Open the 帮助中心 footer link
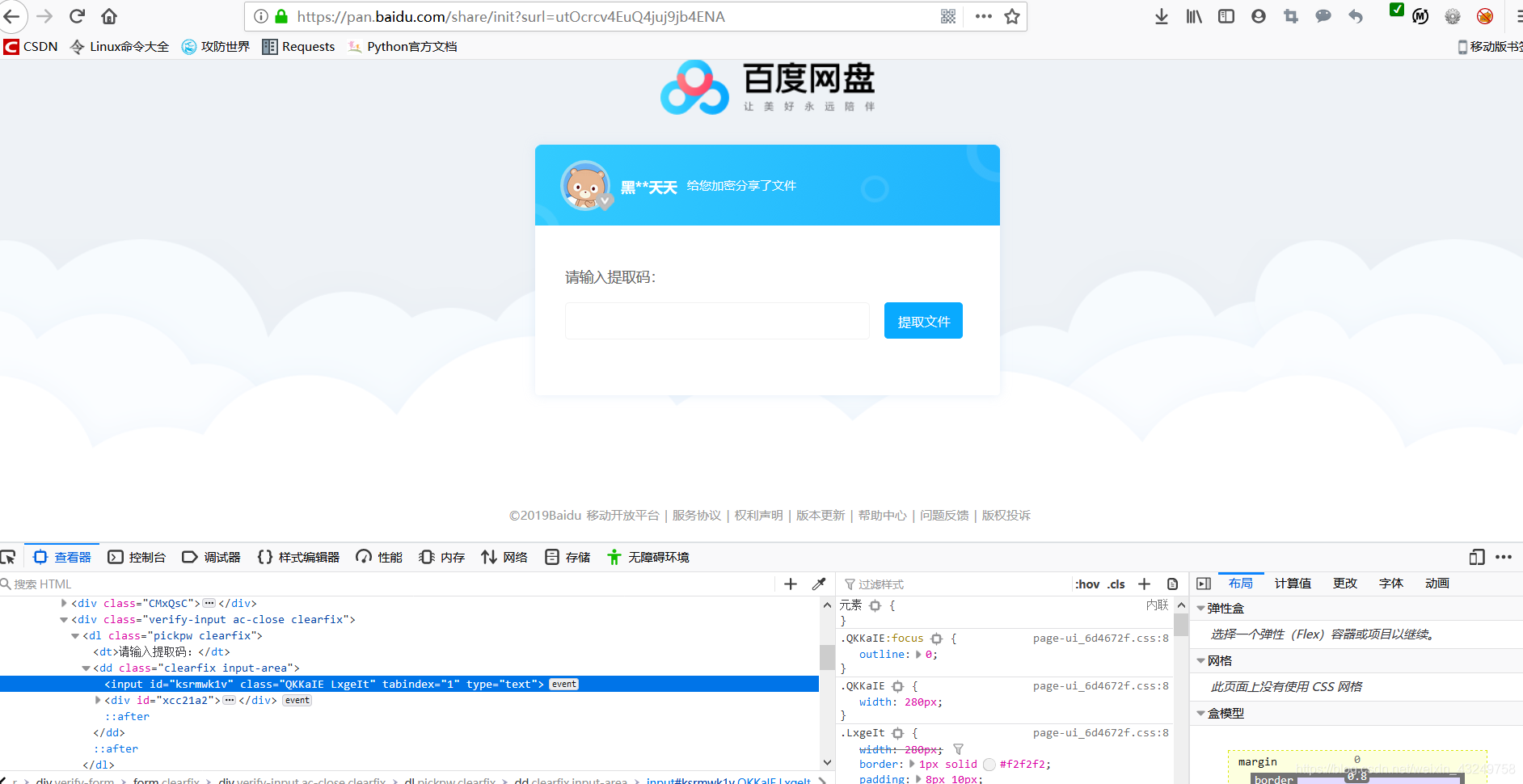 (x=883, y=516)
